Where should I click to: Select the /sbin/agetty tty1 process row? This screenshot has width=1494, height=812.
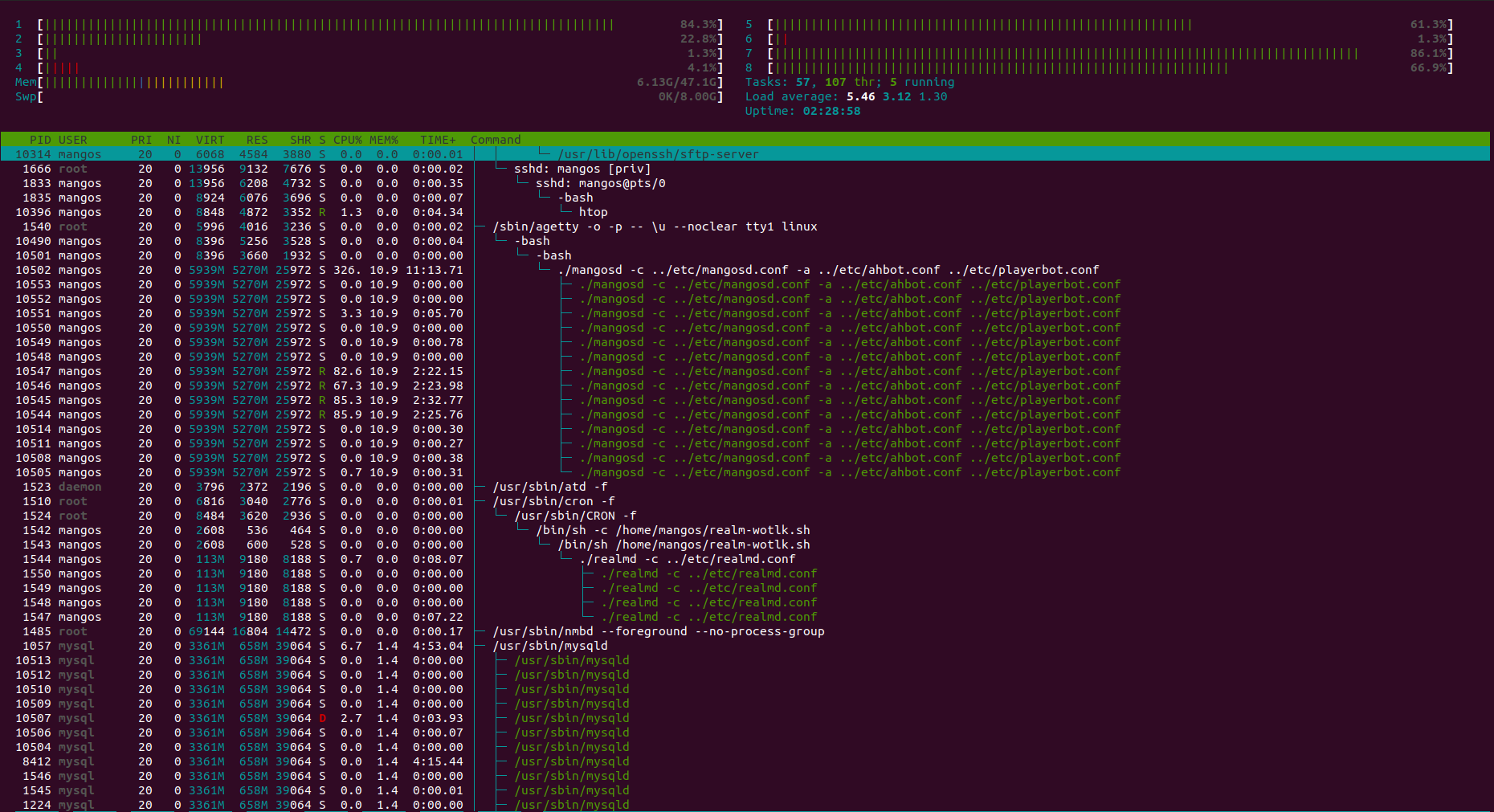pyautogui.click(x=745, y=226)
